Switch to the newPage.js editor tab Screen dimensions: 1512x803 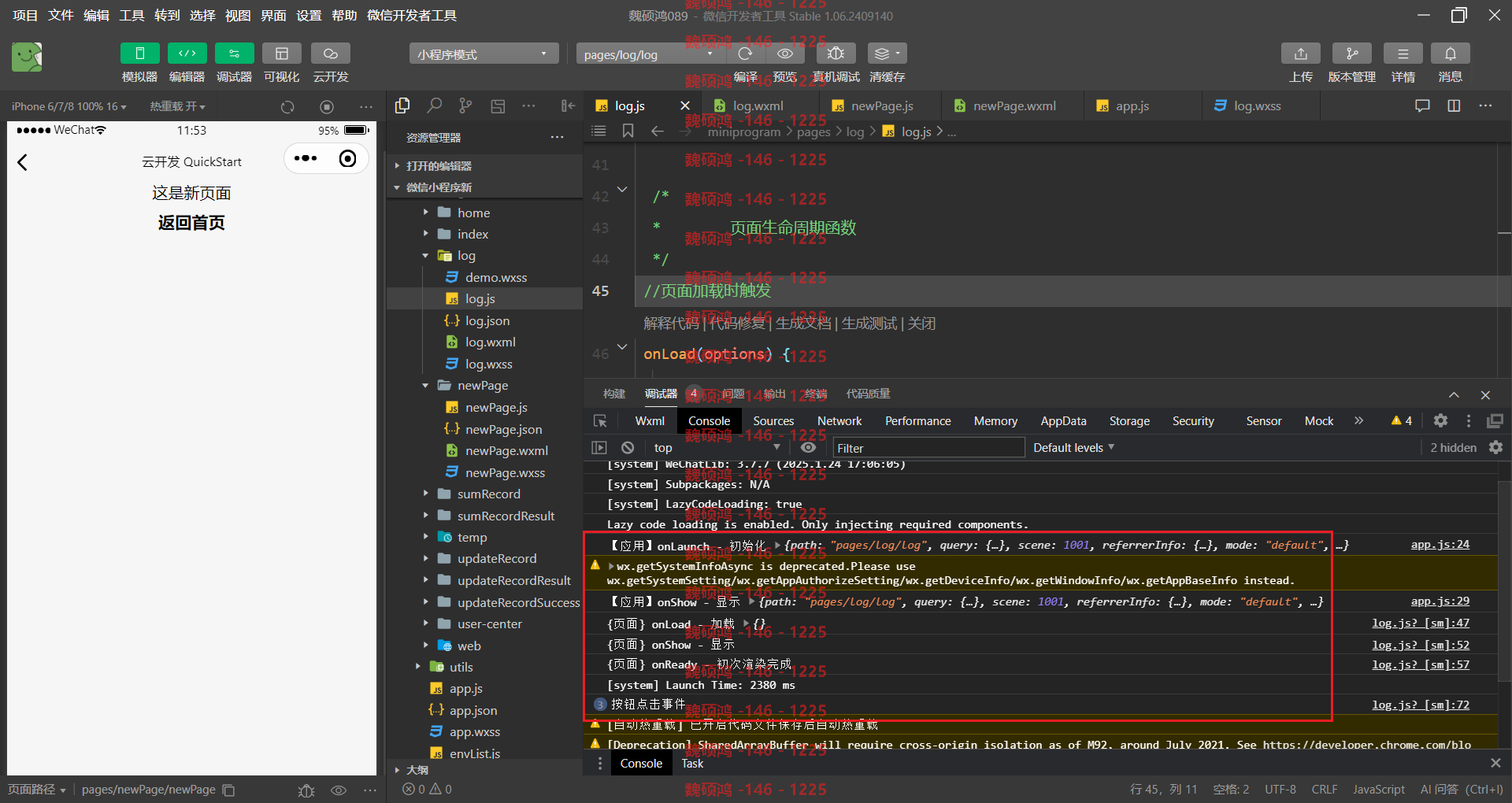[882, 106]
